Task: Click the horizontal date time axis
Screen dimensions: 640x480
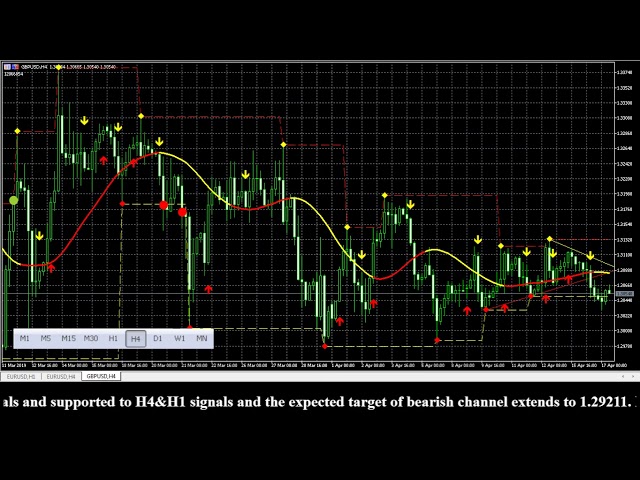Action: pyautogui.click(x=300, y=366)
